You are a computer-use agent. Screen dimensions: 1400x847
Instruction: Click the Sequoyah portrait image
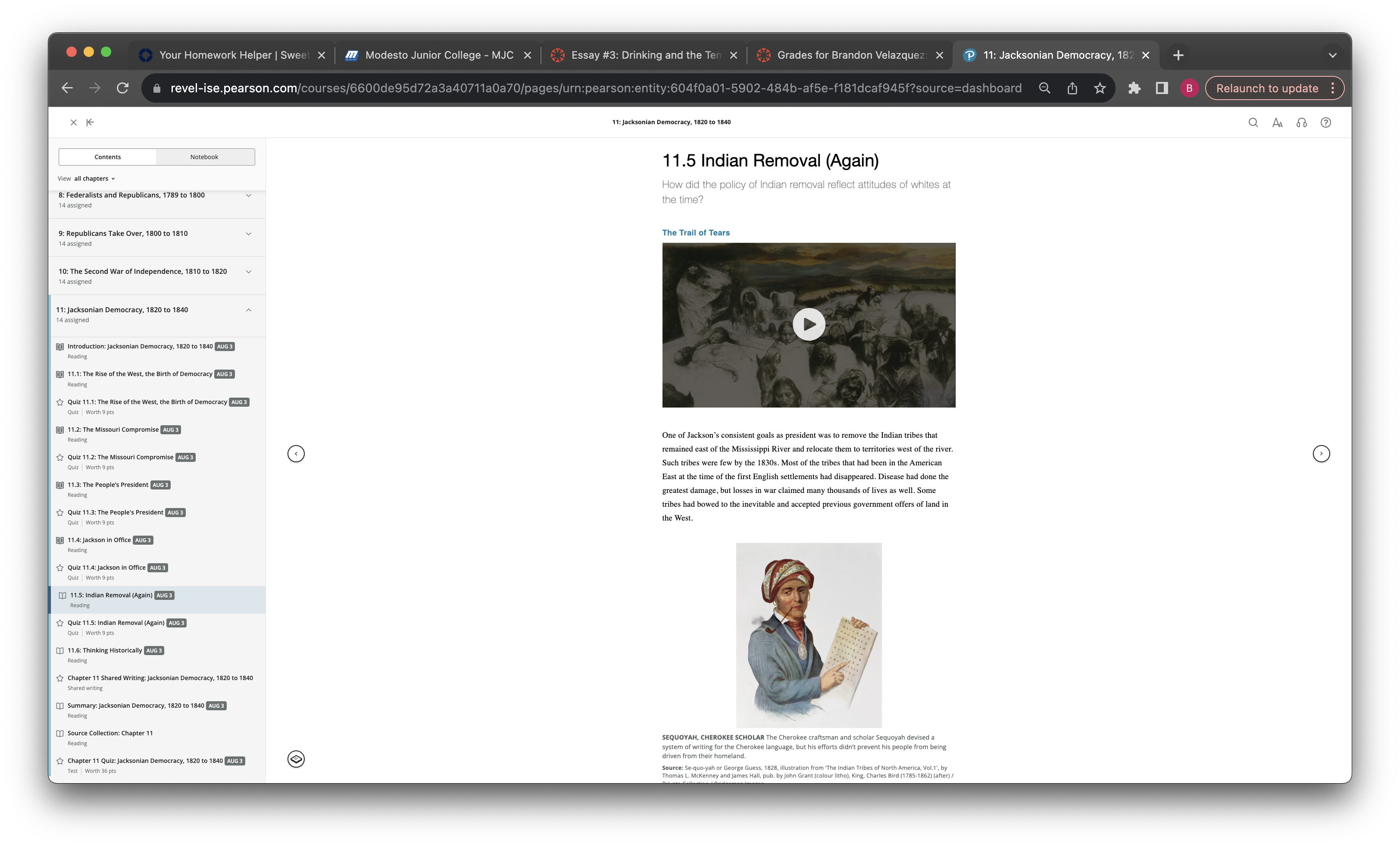809,635
